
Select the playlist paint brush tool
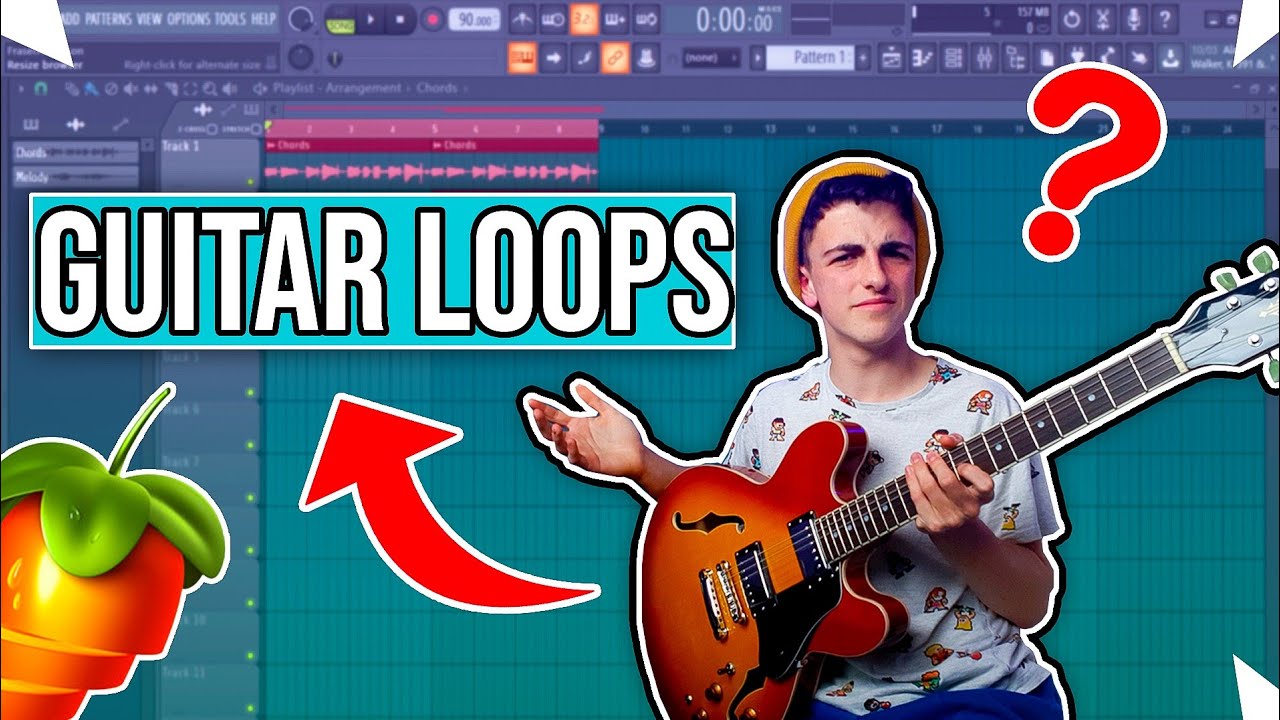tap(92, 89)
